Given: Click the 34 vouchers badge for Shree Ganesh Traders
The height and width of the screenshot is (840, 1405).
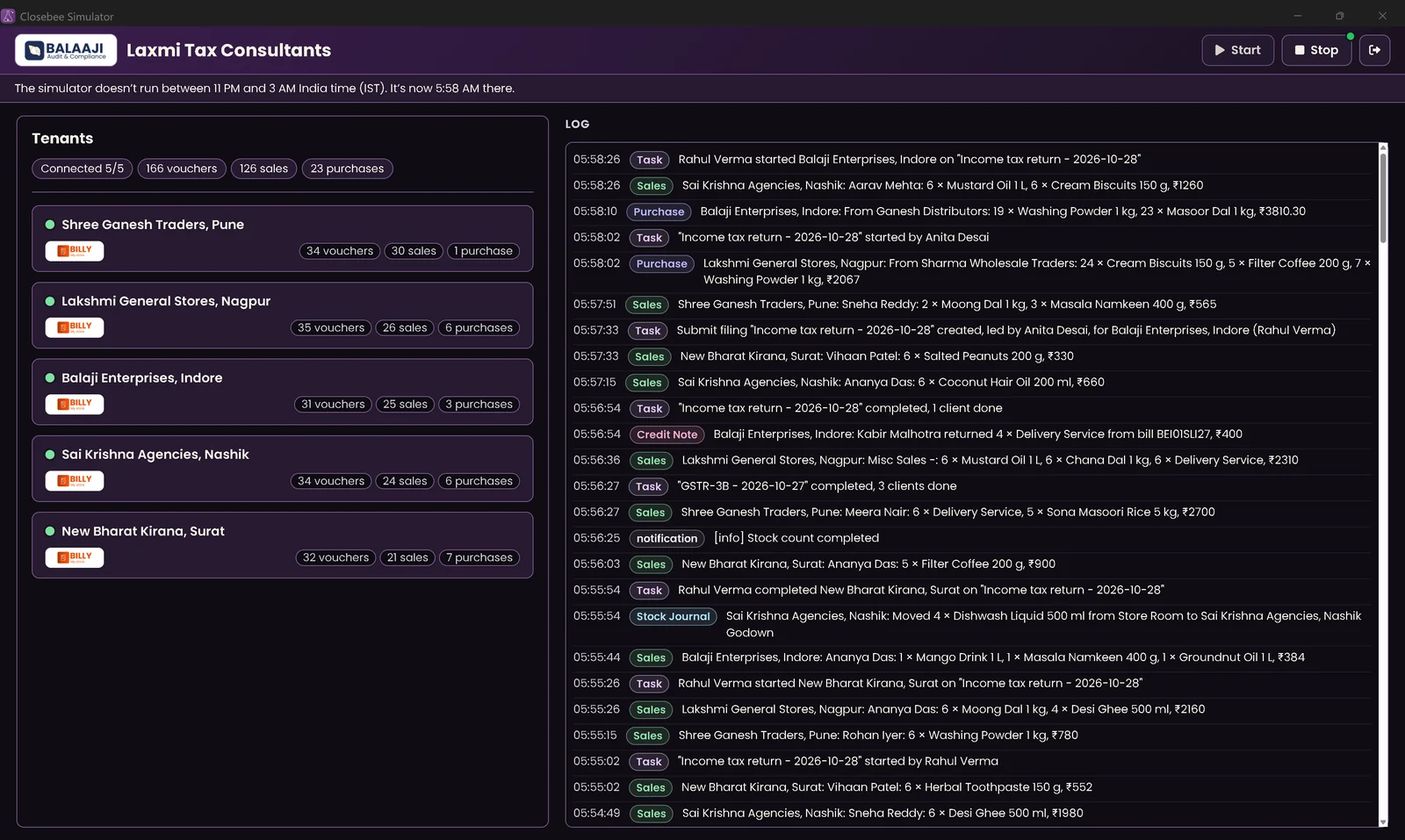Looking at the screenshot, I should coord(340,251).
